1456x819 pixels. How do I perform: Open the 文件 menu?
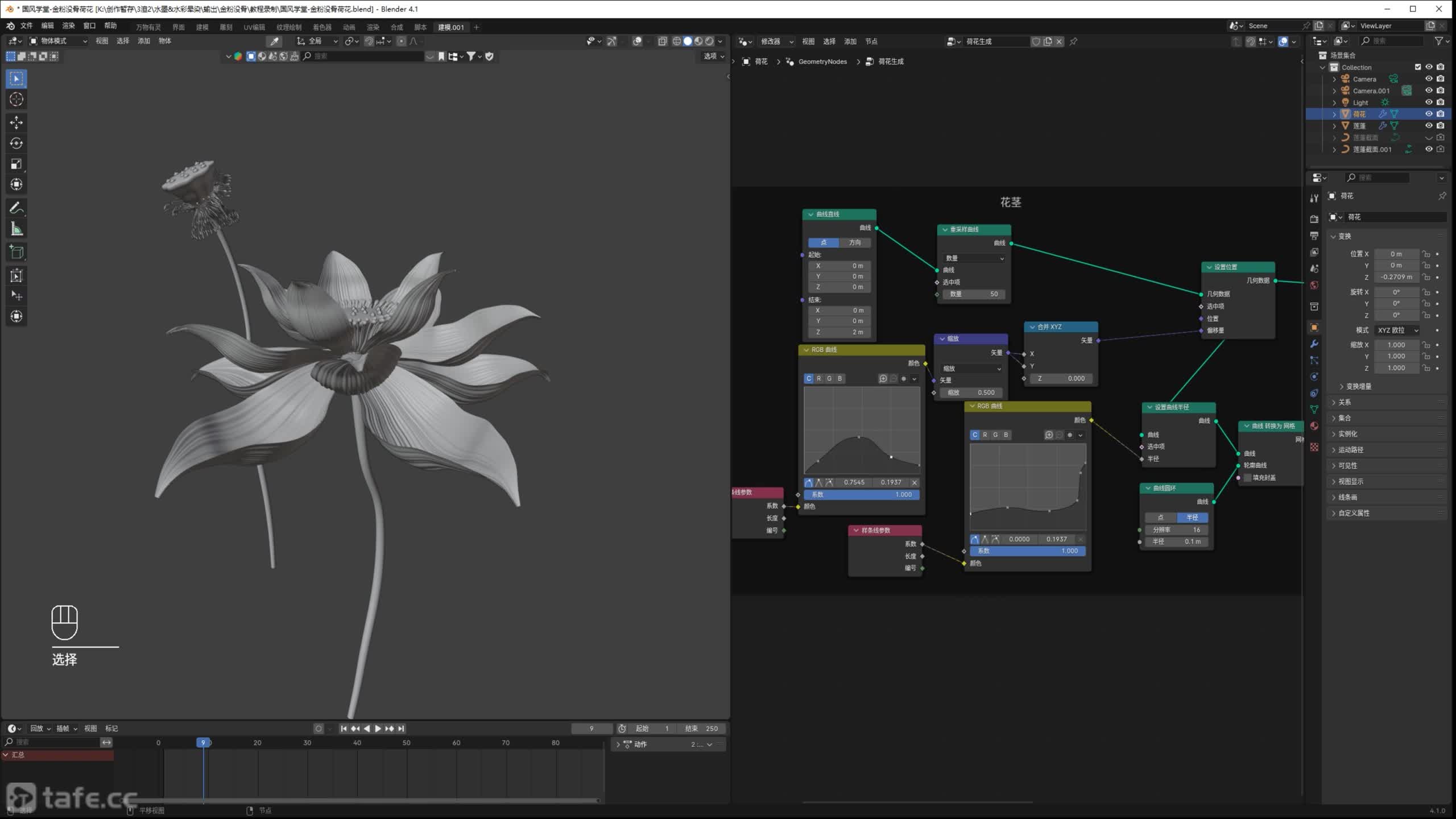click(27, 26)
